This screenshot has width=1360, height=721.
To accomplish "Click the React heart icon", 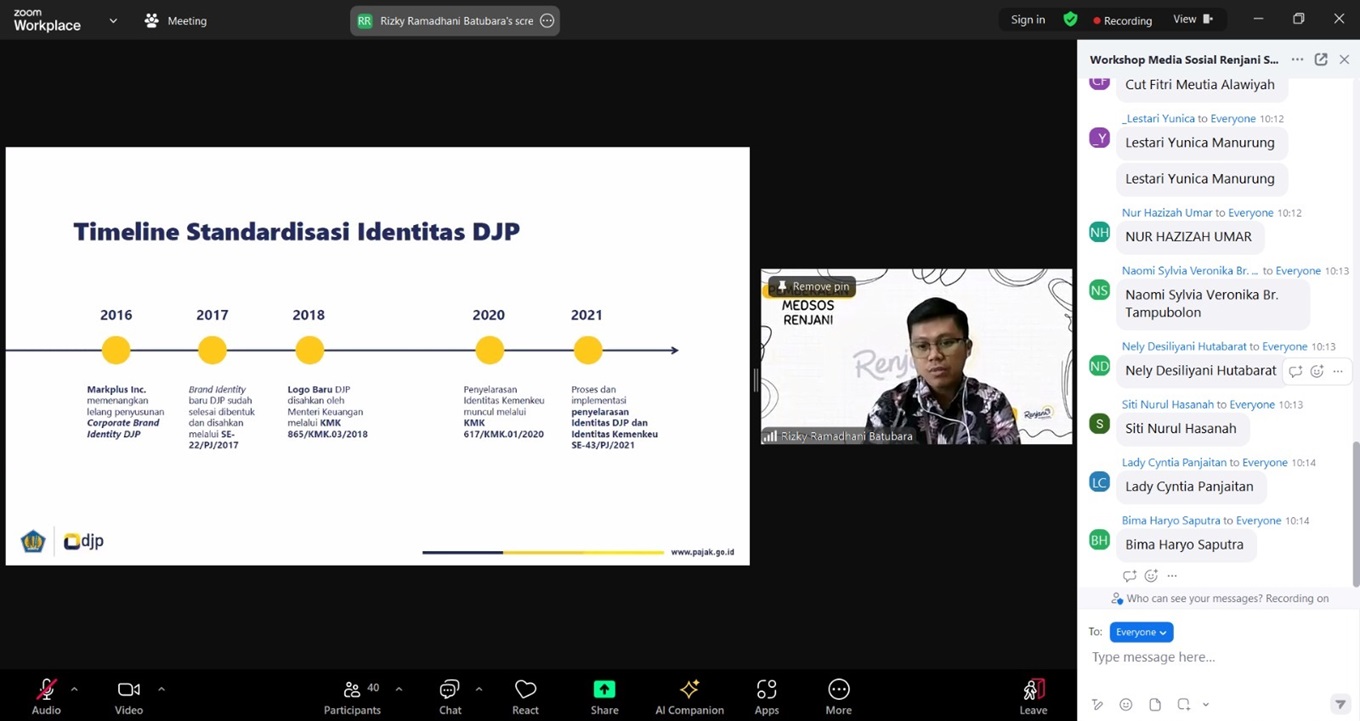I will click(525, 691).
